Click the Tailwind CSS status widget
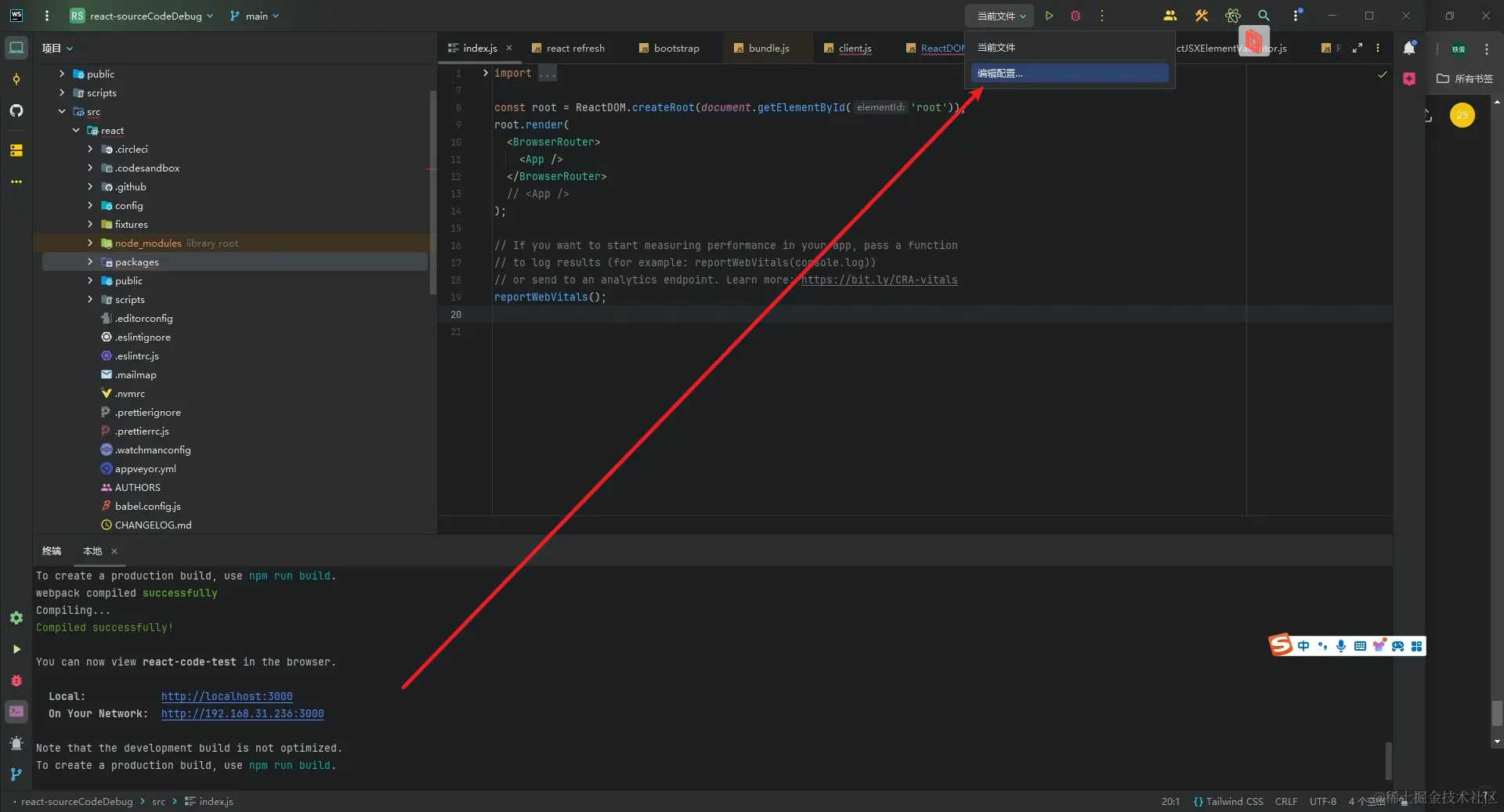 pos(1228,801)
